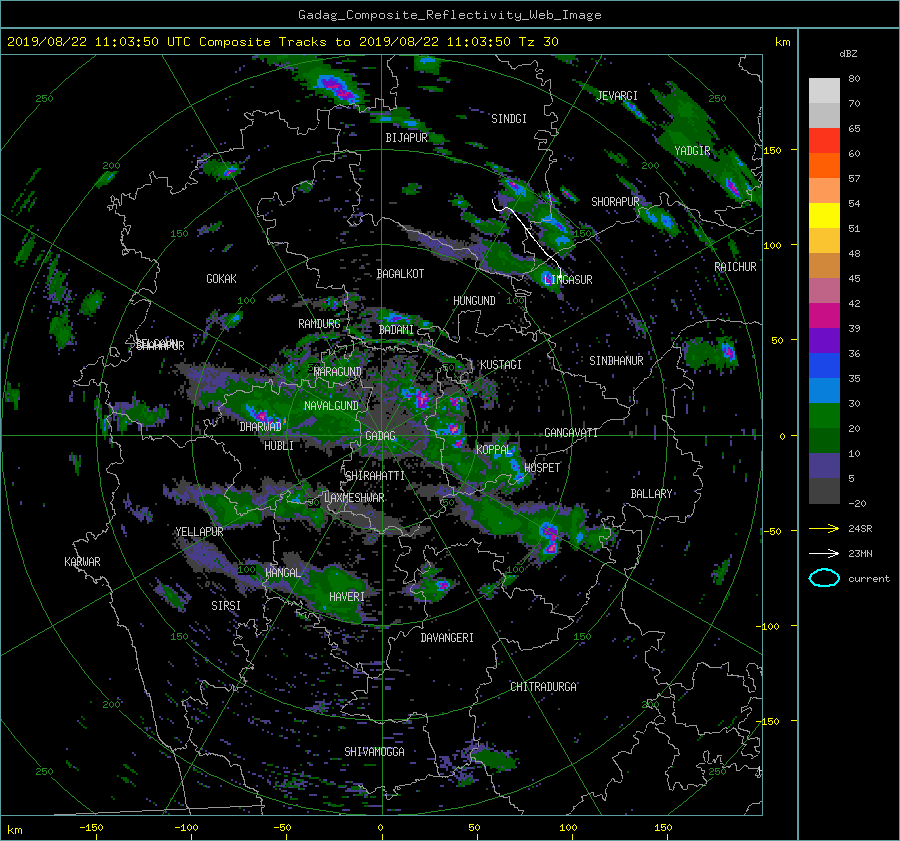
Task: Click the NAVALGUND city label
Action: pos(331,406)
